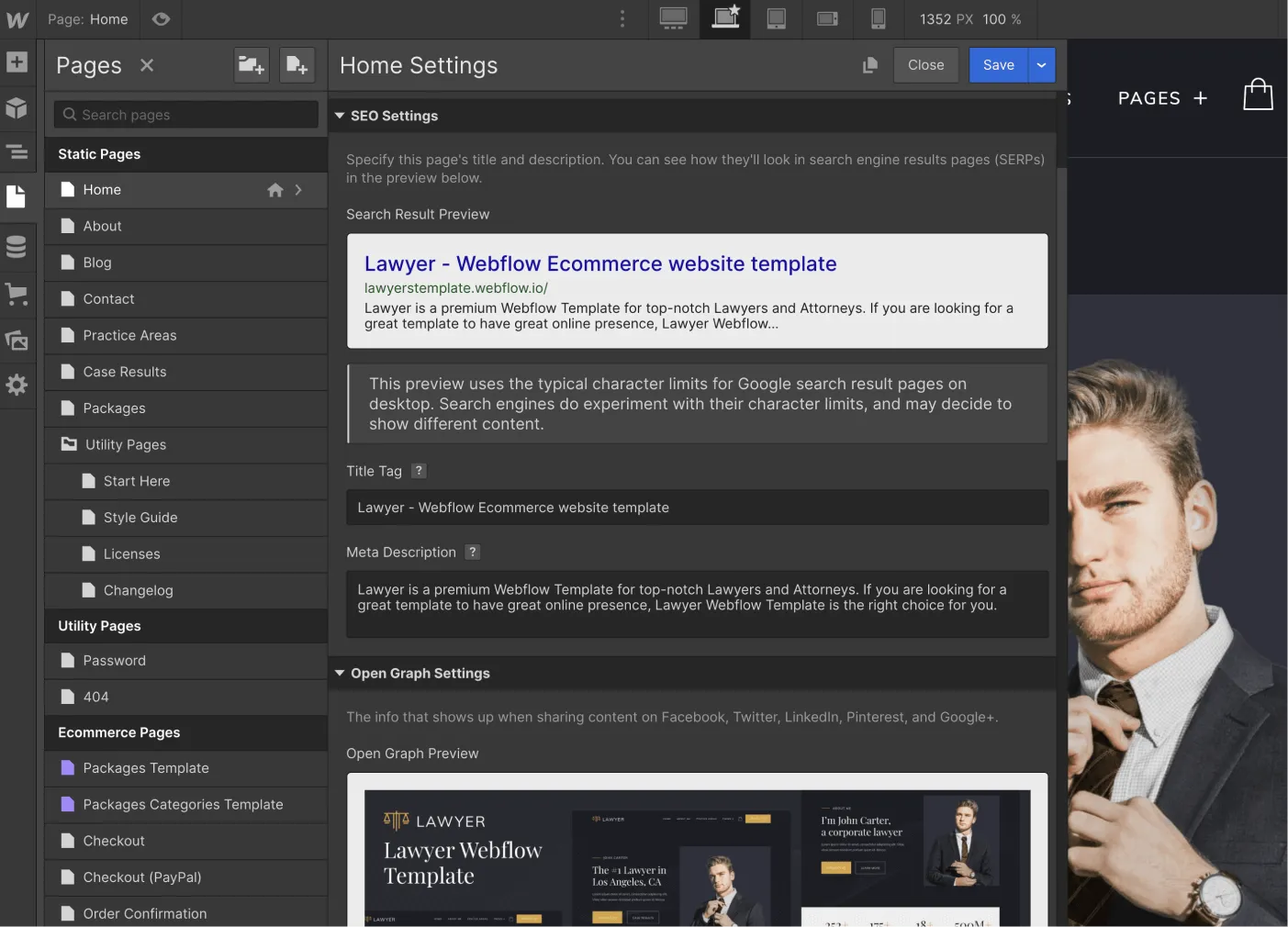Create a new page folder
Viewport: 1288px width, 927px height.
(251, 65)
